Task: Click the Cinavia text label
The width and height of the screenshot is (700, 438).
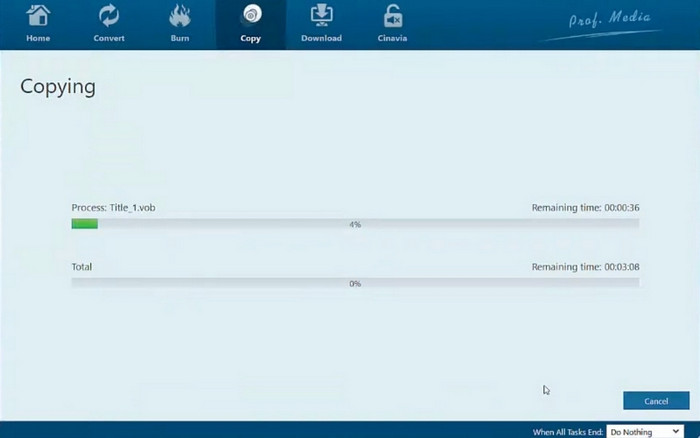Action: (x=392, y=39)
